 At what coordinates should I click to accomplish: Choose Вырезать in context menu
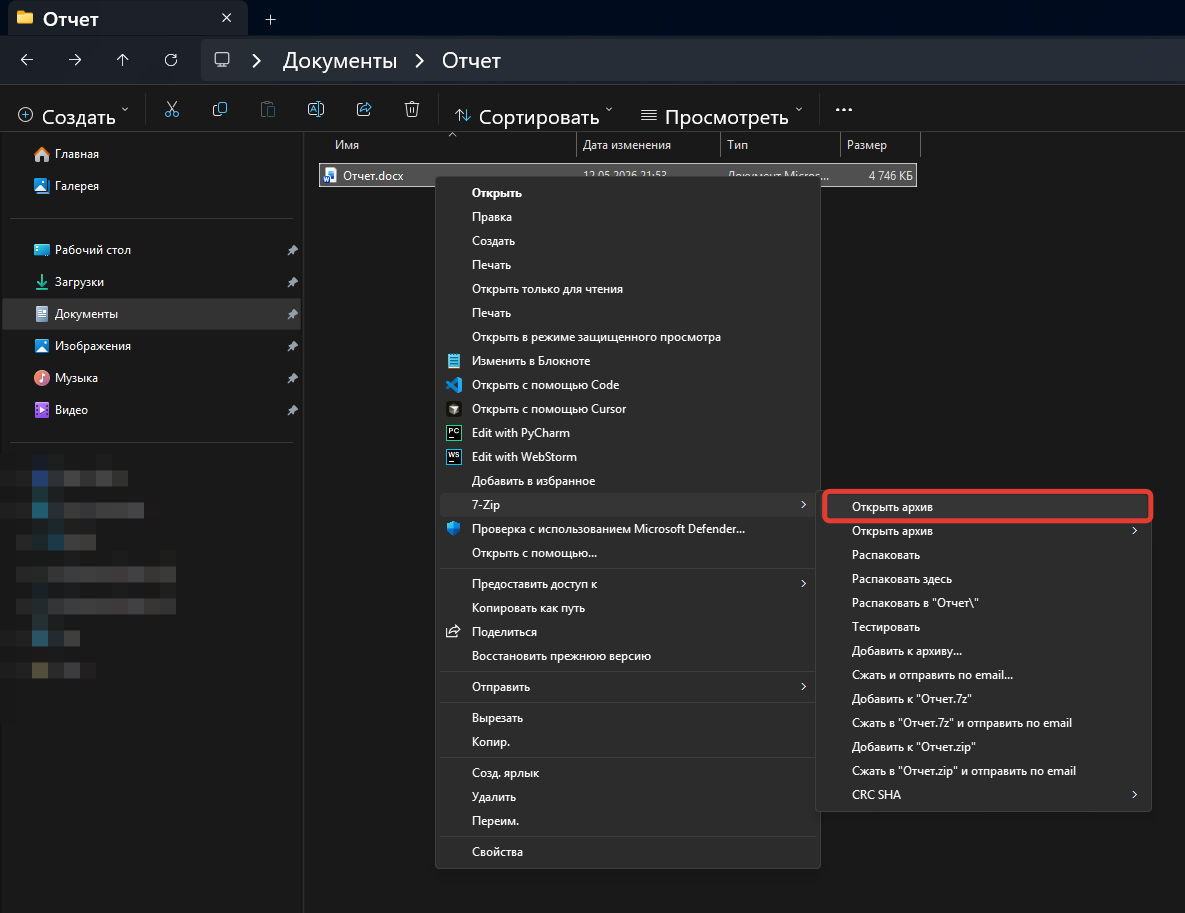(627, 718)
